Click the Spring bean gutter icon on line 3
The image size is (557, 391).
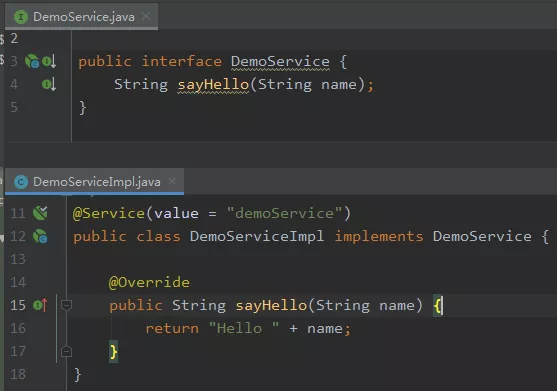click(32, 61)
